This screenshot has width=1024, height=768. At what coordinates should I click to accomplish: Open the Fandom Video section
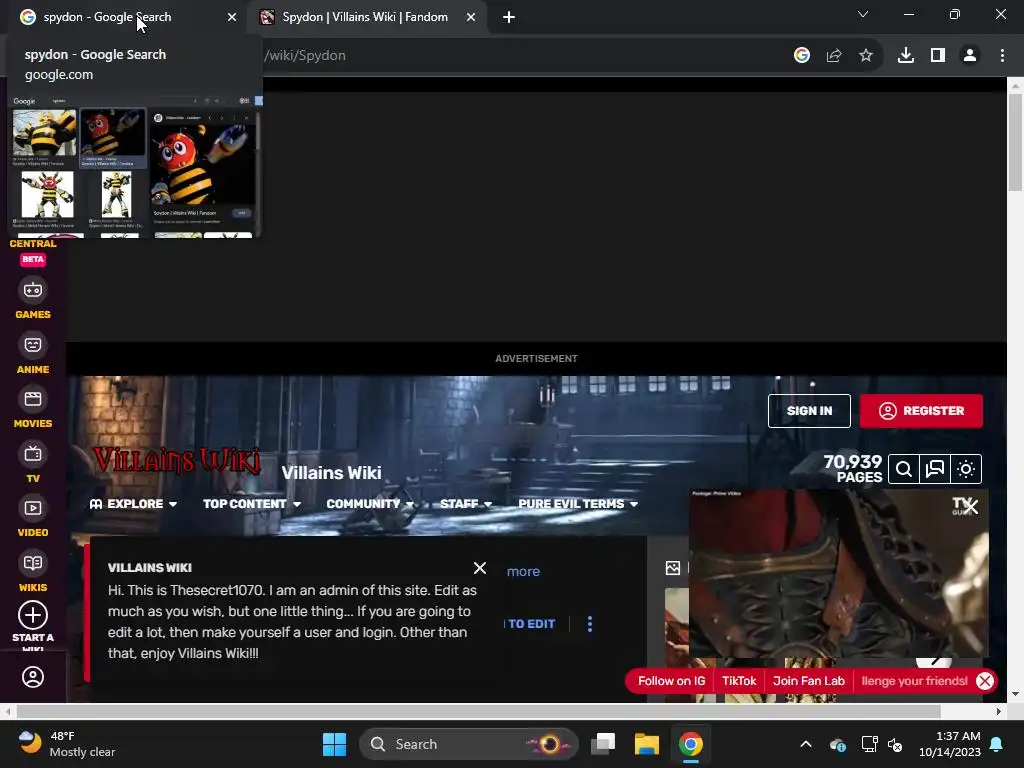33,518
